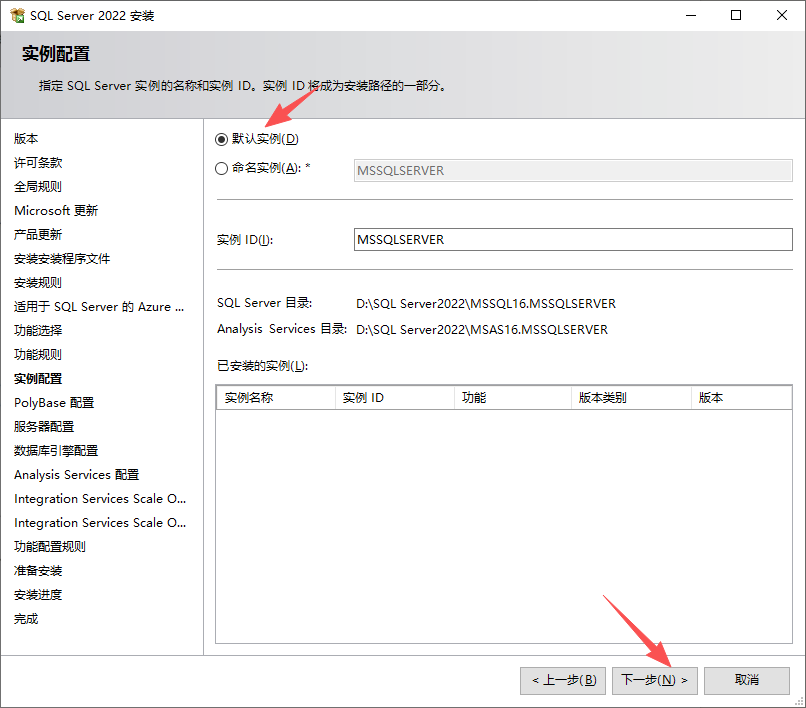Image resolution: width=806 pixels, height=708 pixels.
Task: Click the SQL Server 目录 path text
Action: tap(486, 304)
